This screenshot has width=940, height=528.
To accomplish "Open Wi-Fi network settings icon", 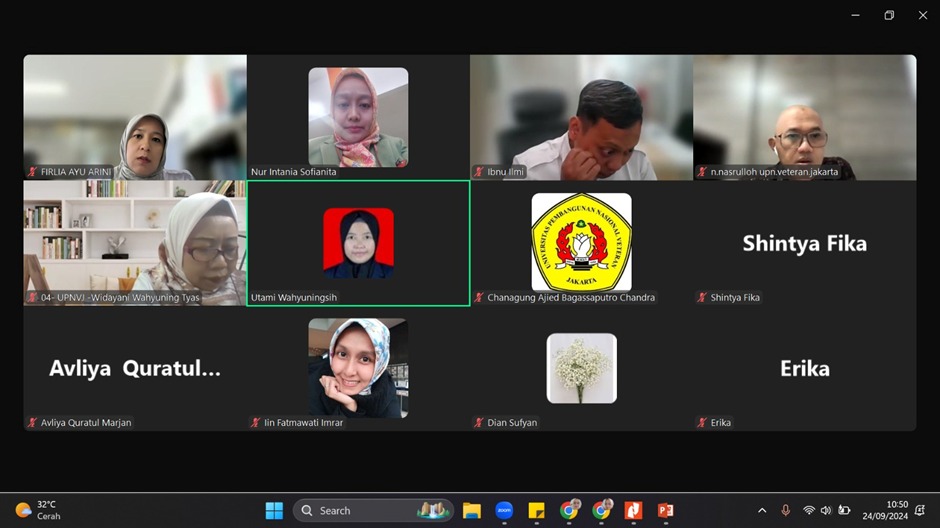I will coord(808,510).
